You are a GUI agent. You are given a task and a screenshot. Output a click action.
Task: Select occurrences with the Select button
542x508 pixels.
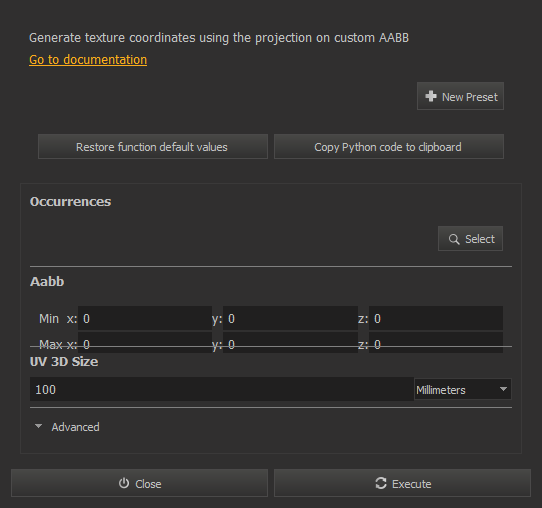coord(470,238)
